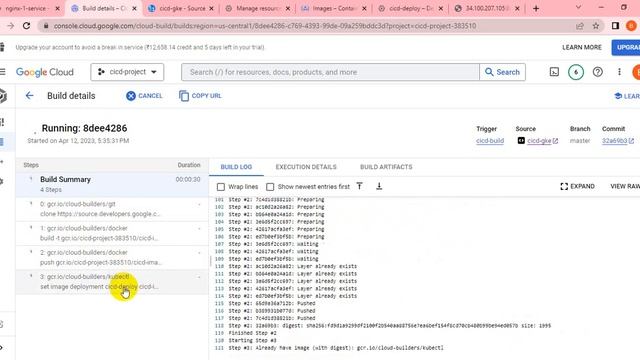640x360 pixels.
Task: Select step 0 gcr.io/cloud-builders/git
Action: [112, 209]
